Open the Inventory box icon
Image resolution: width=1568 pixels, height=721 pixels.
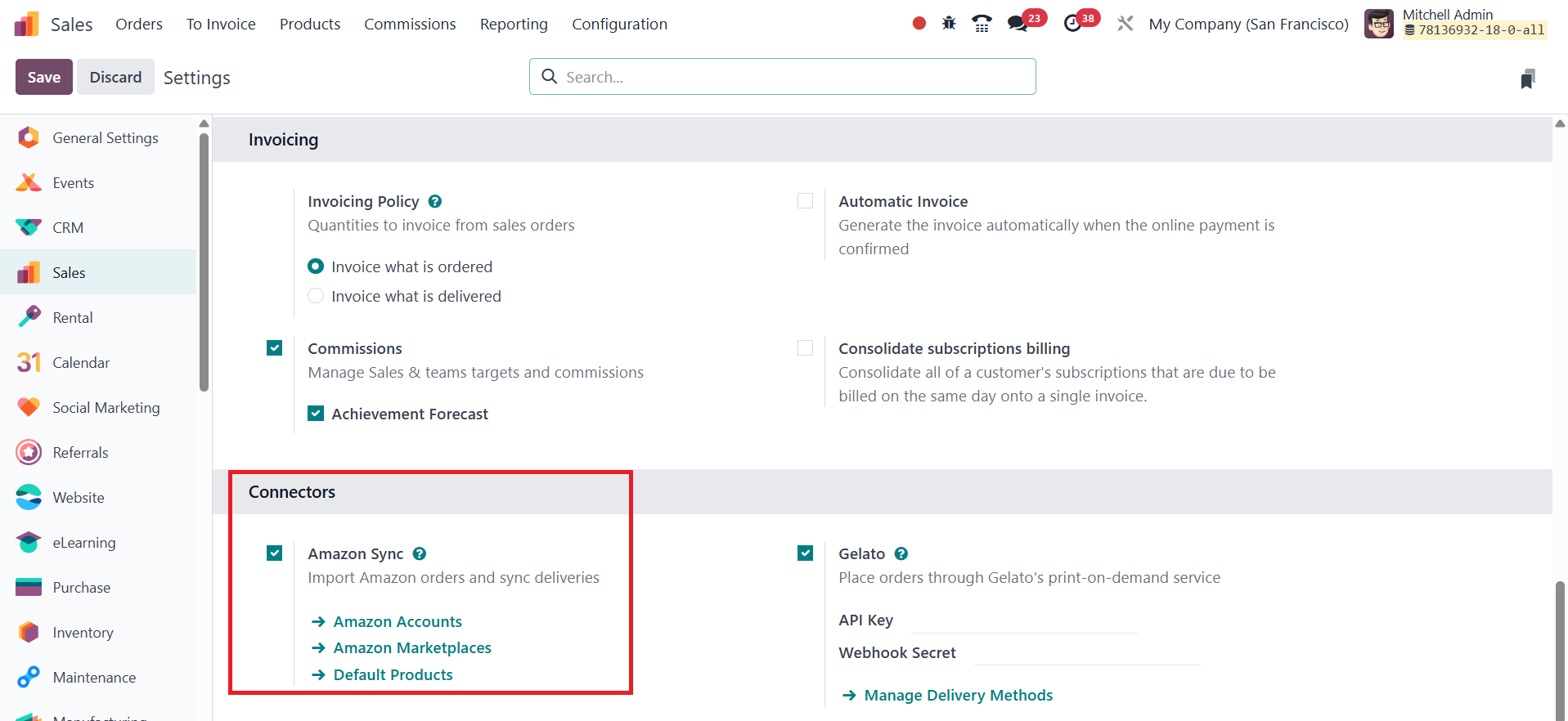tap(29, 632)
